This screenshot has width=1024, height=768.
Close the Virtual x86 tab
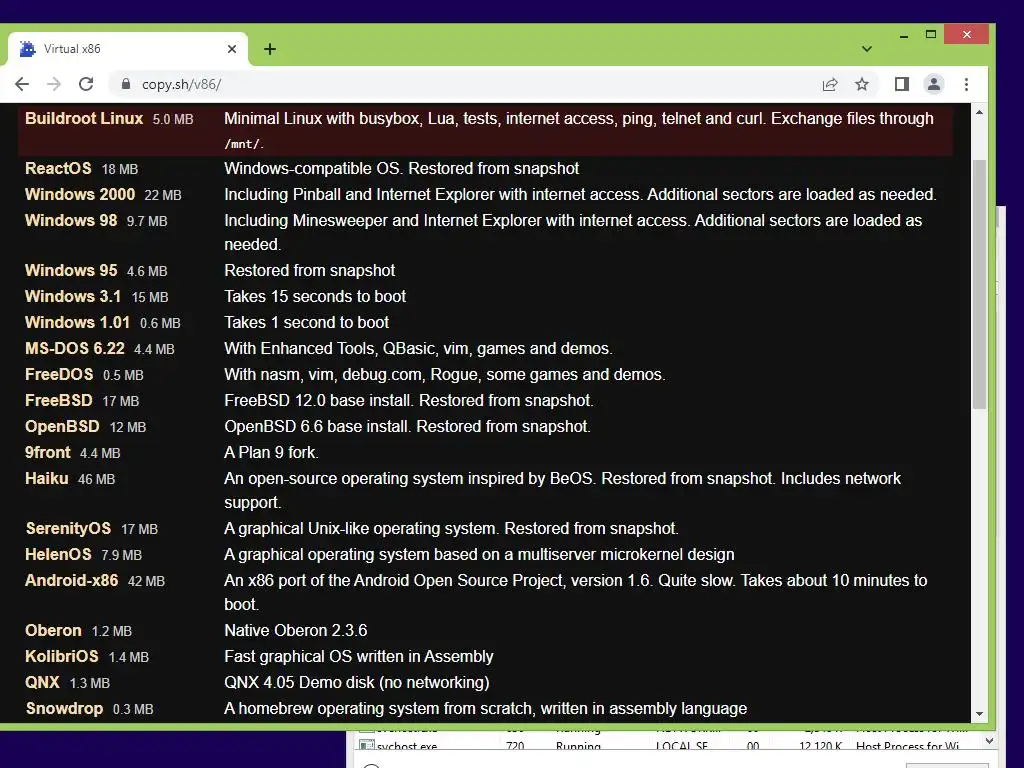(x=232, y=49)
